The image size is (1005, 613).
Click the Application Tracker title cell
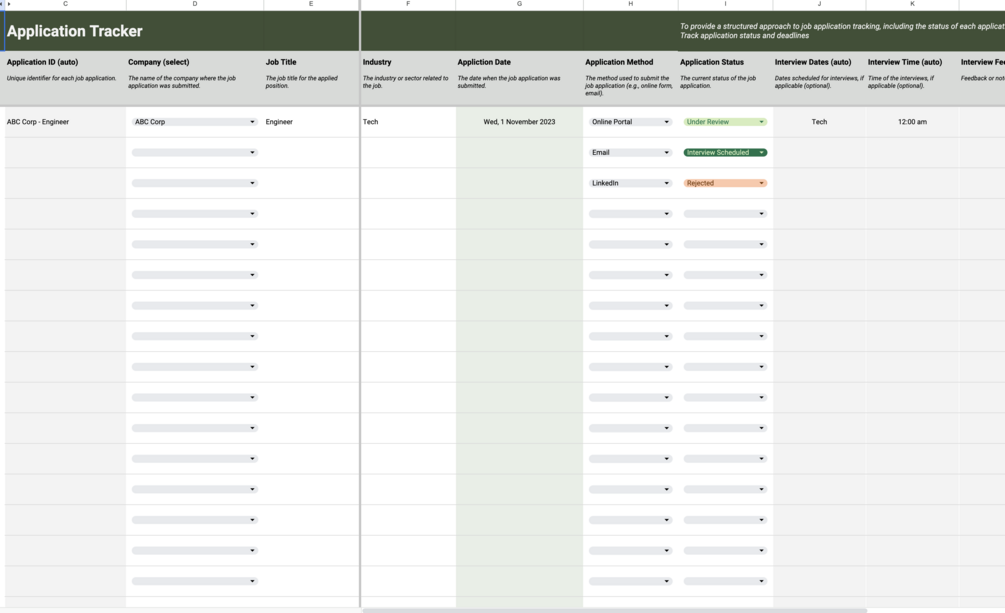[75, 31]
